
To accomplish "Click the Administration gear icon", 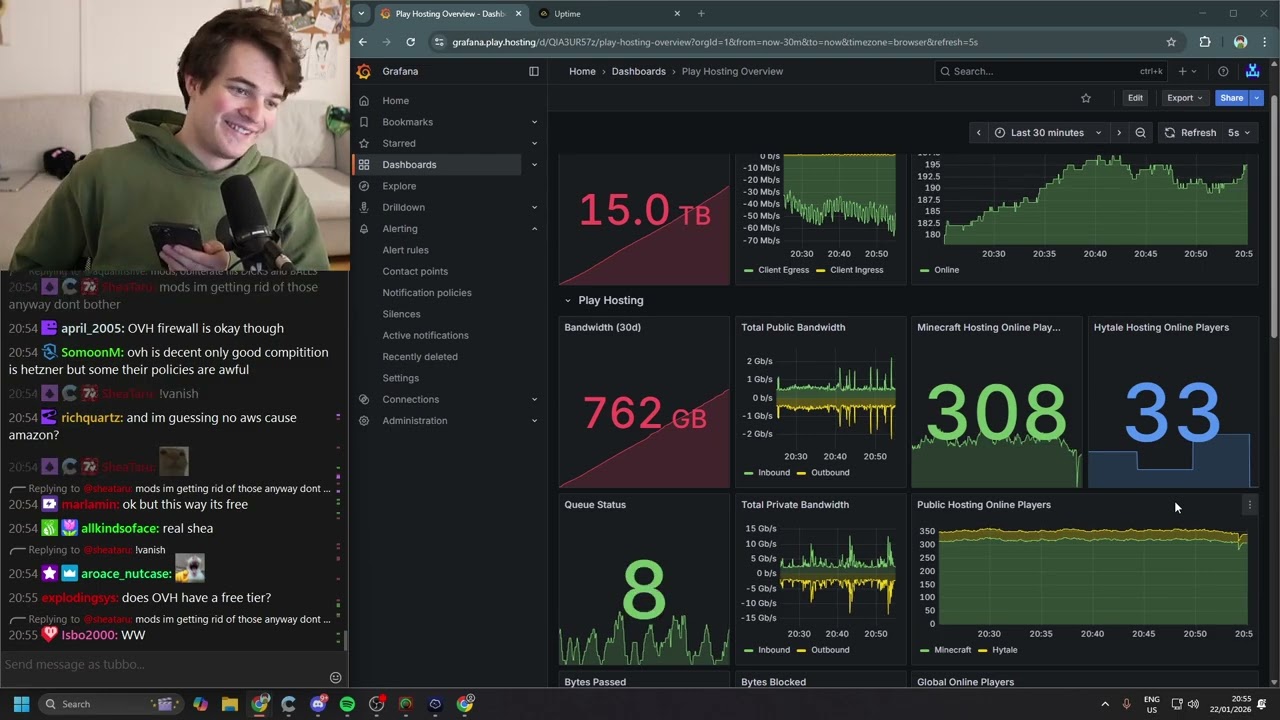I will coord(364,421).
